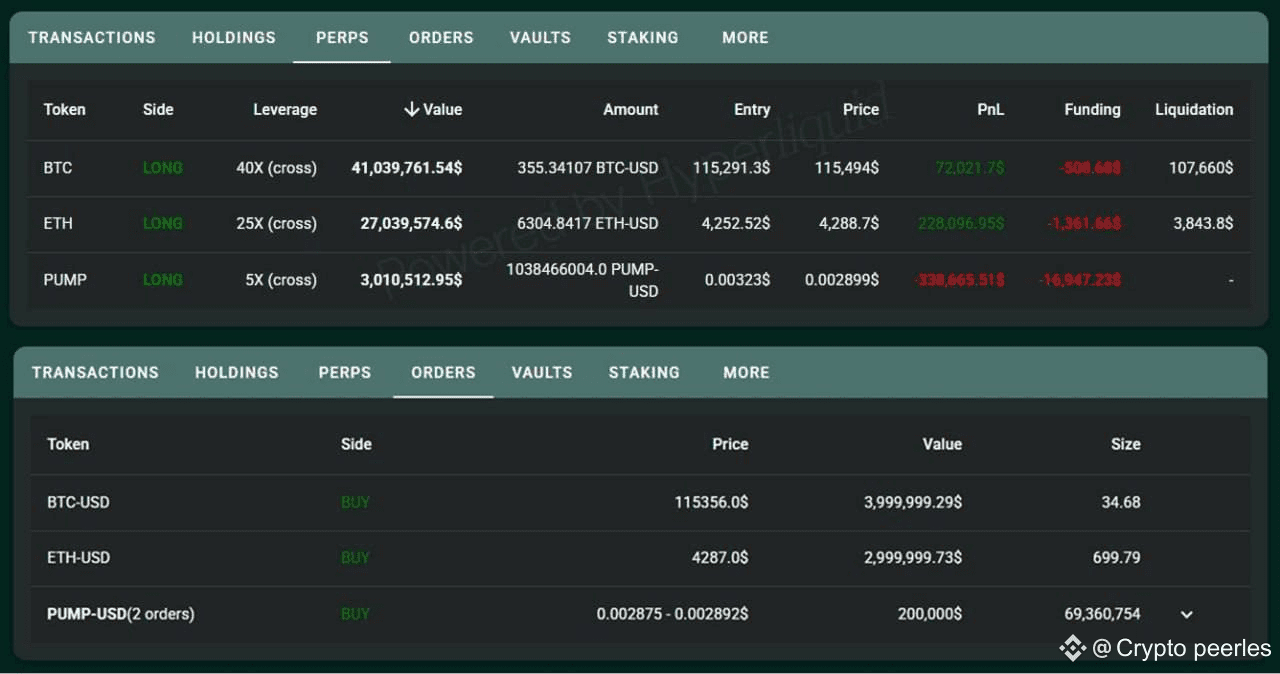
Task: Click the Funding column header
Action: click(1092, 110)
